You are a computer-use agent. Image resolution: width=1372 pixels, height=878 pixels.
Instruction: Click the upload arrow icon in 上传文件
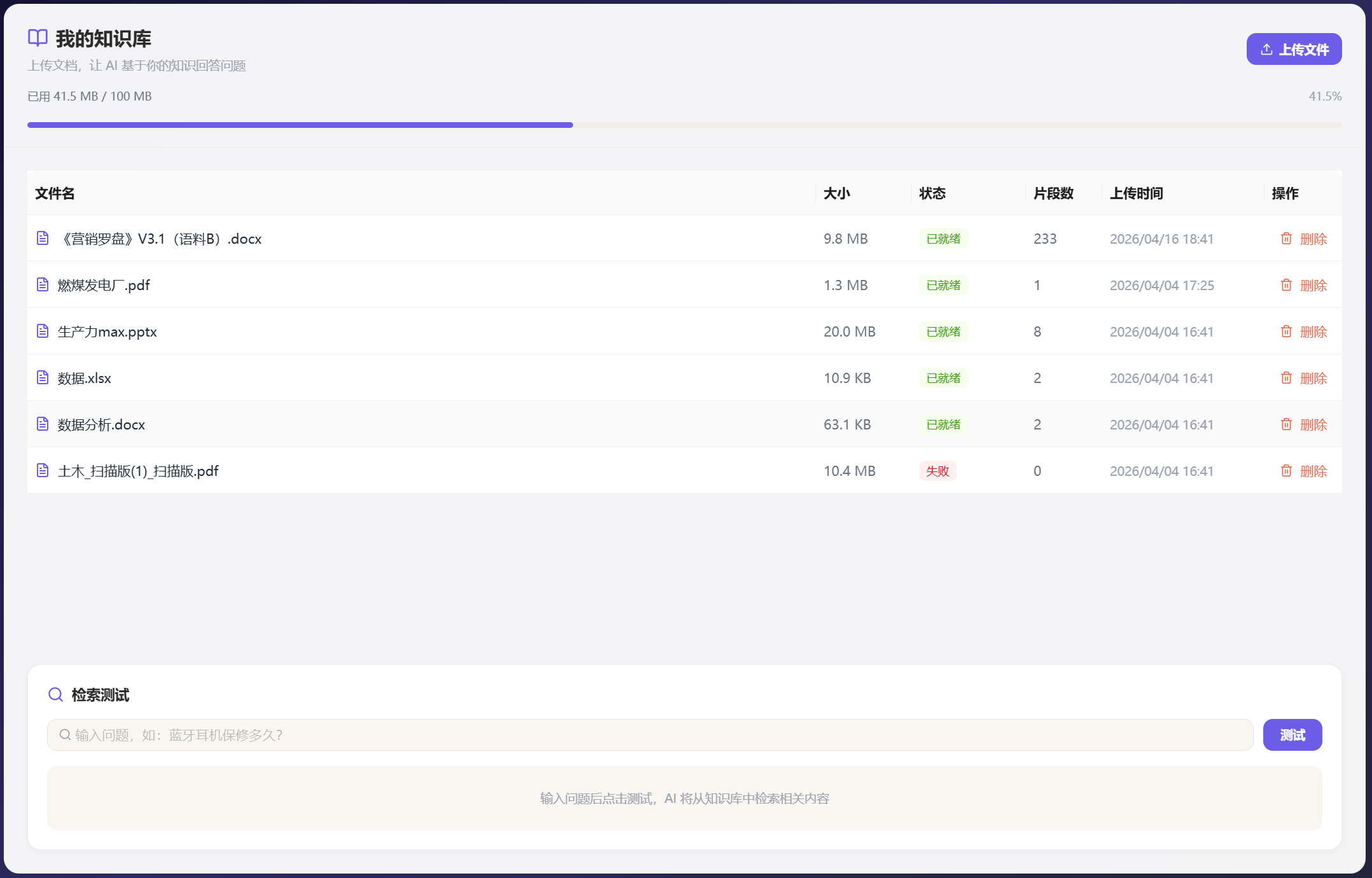click(1266, 50)
